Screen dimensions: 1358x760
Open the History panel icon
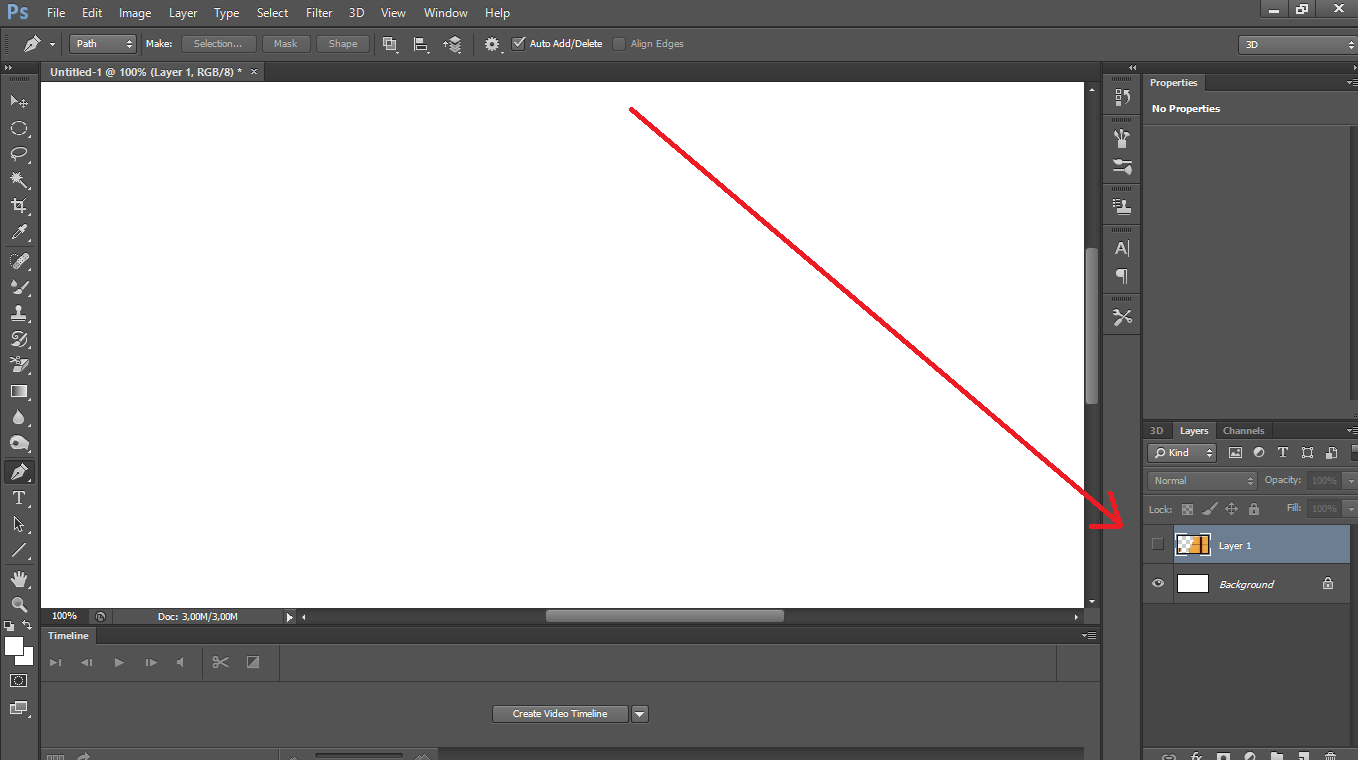pos(1122,97)
